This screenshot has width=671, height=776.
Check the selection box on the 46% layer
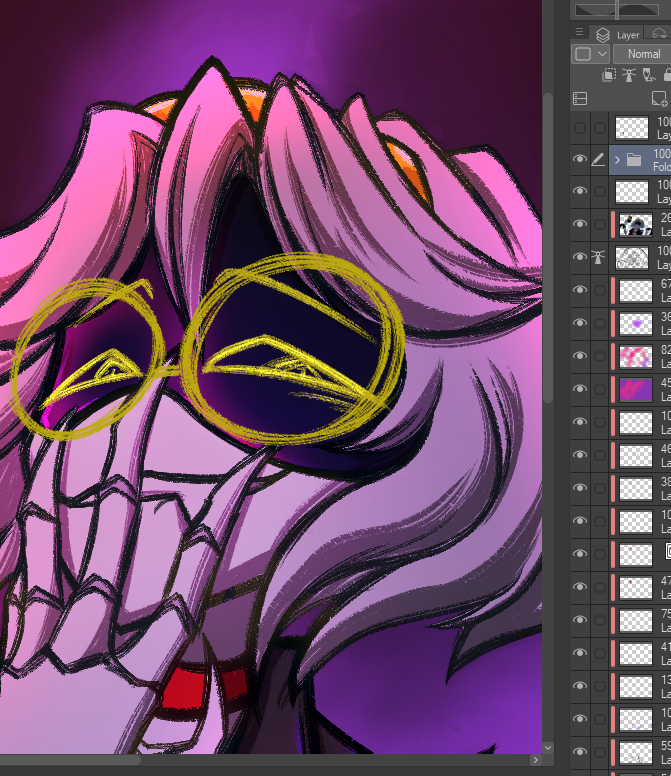[600, 455]
